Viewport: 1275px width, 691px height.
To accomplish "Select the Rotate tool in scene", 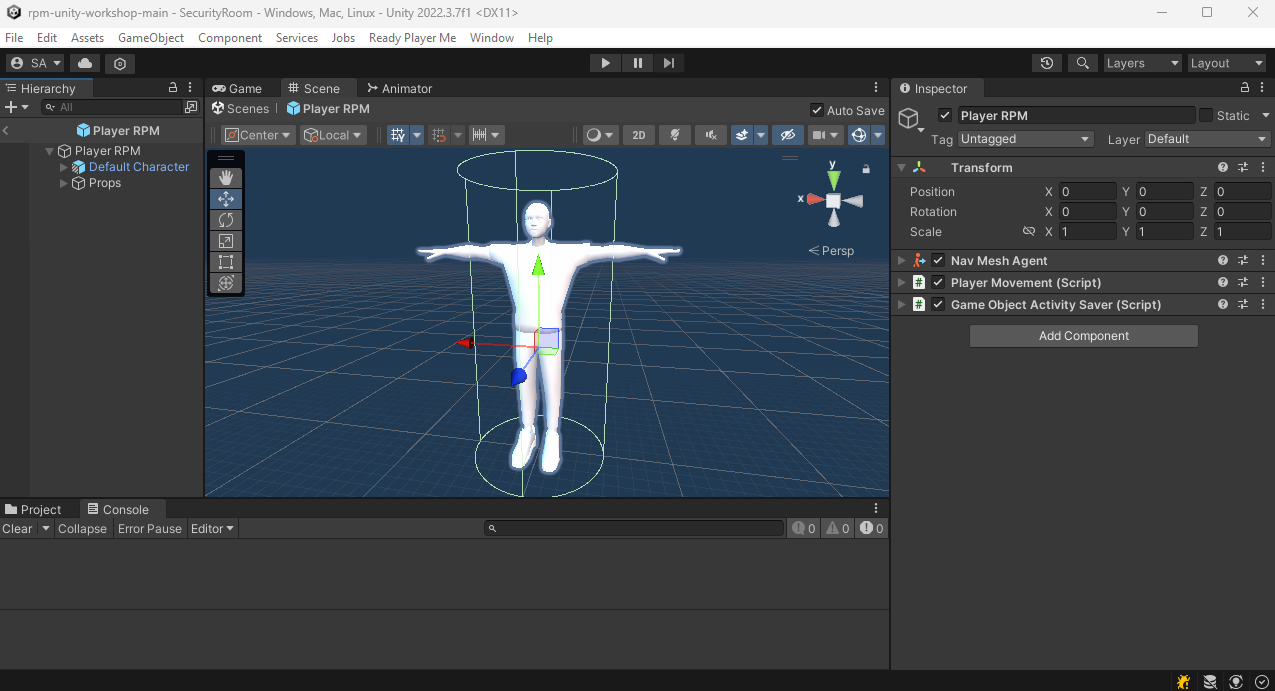I will click(226, 220).
